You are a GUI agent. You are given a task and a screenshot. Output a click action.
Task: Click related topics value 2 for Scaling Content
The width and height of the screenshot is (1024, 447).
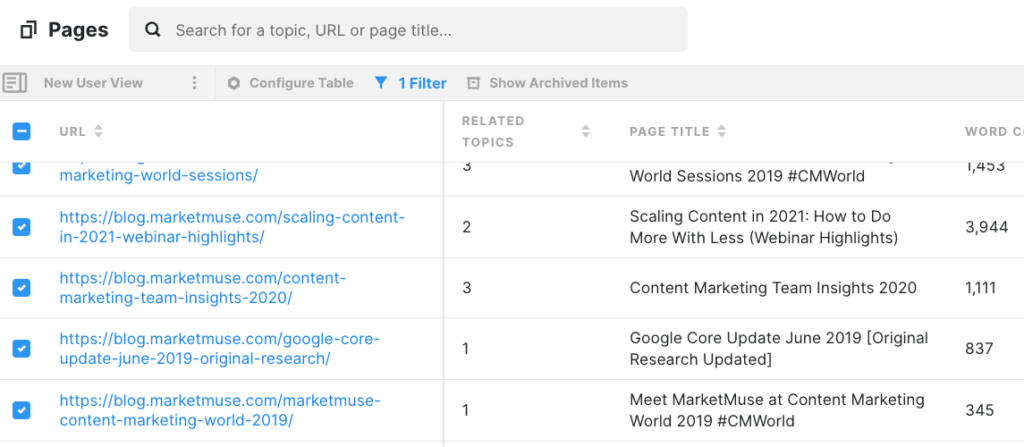(466, 227)
